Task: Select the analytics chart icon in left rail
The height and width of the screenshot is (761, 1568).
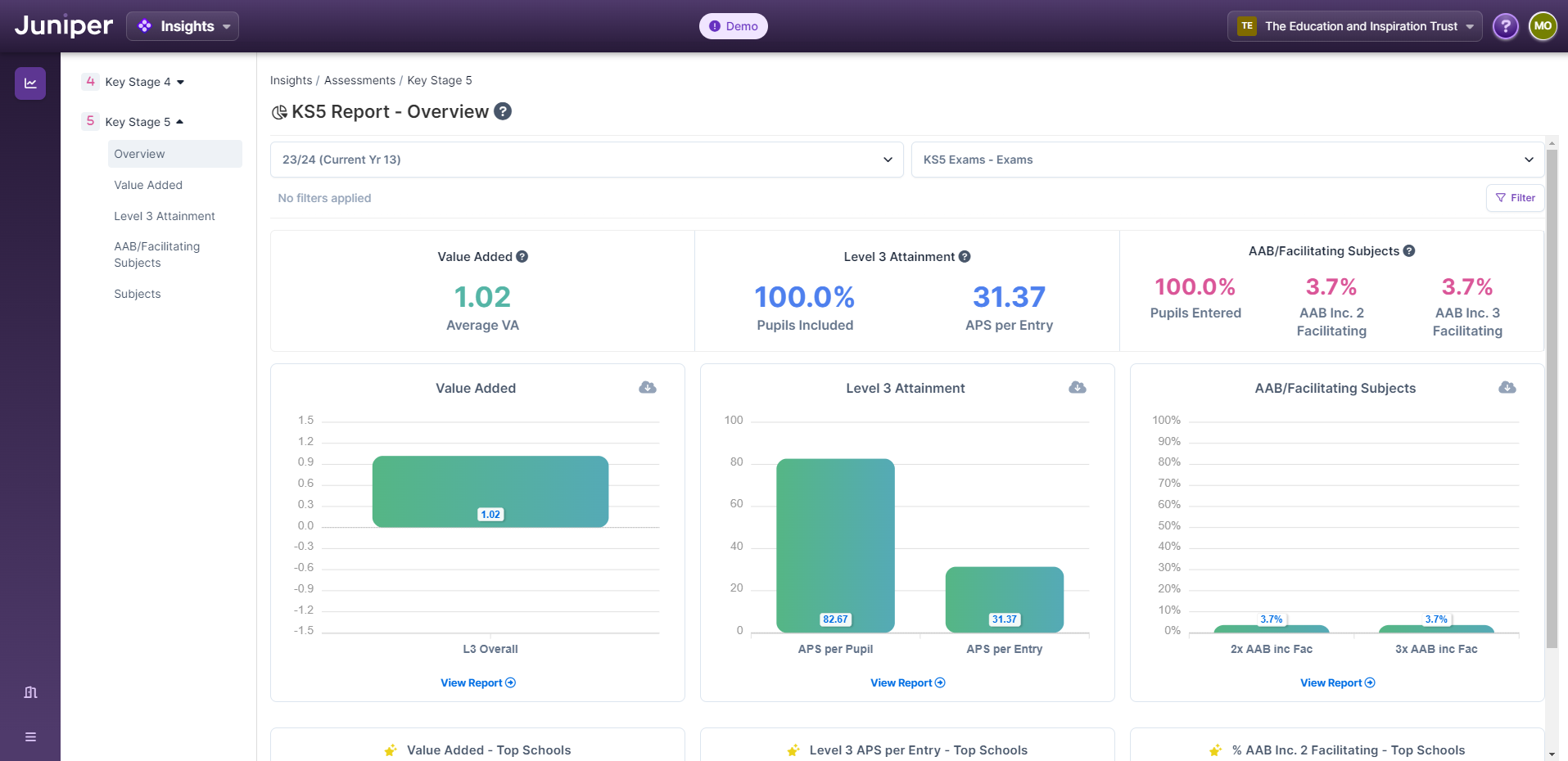Action: point(30,83)
